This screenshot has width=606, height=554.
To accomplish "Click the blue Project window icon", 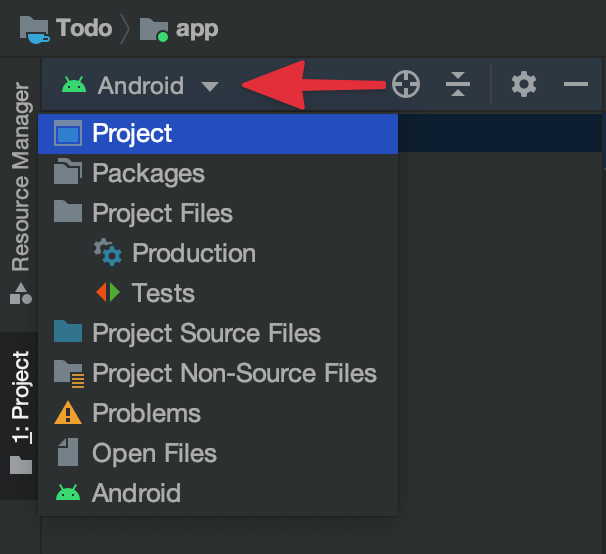I will point(68,133).
